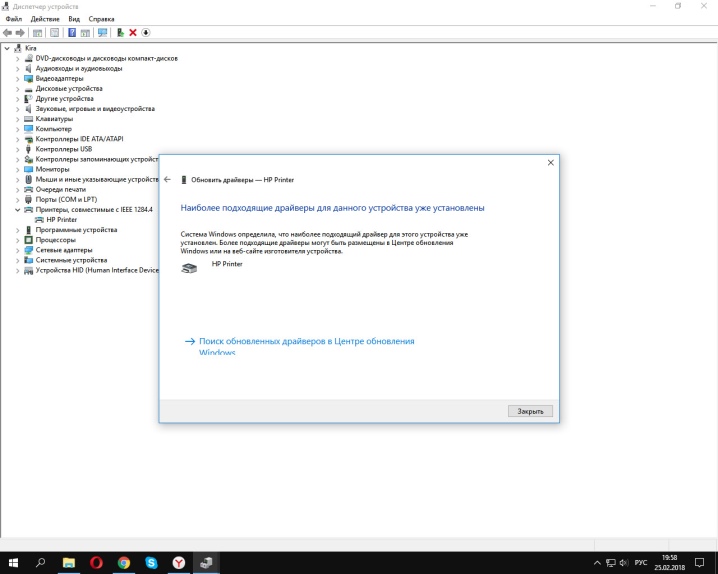
Task: Click the HP Printer icon in dialog
Action: [189, 268]
